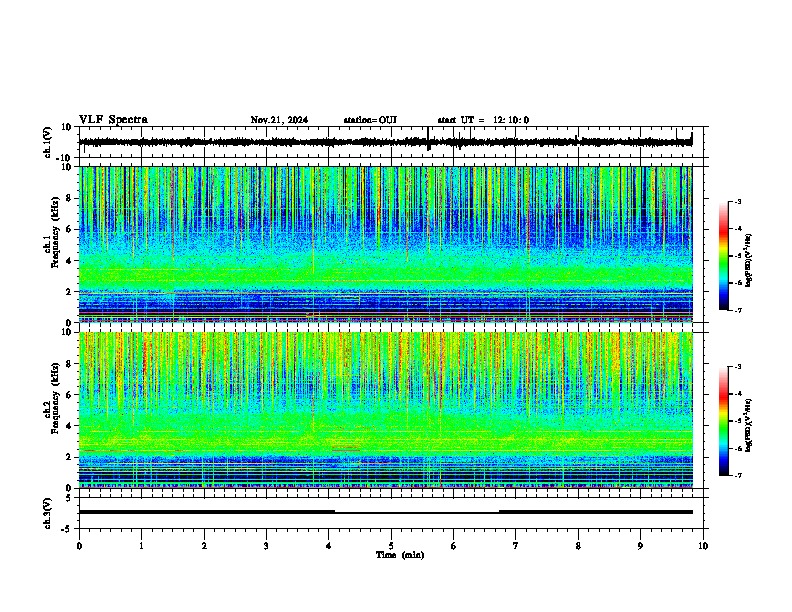Click the "9" tick on the time axis
This screenshot has height=612, width=792.
[640, 546]
